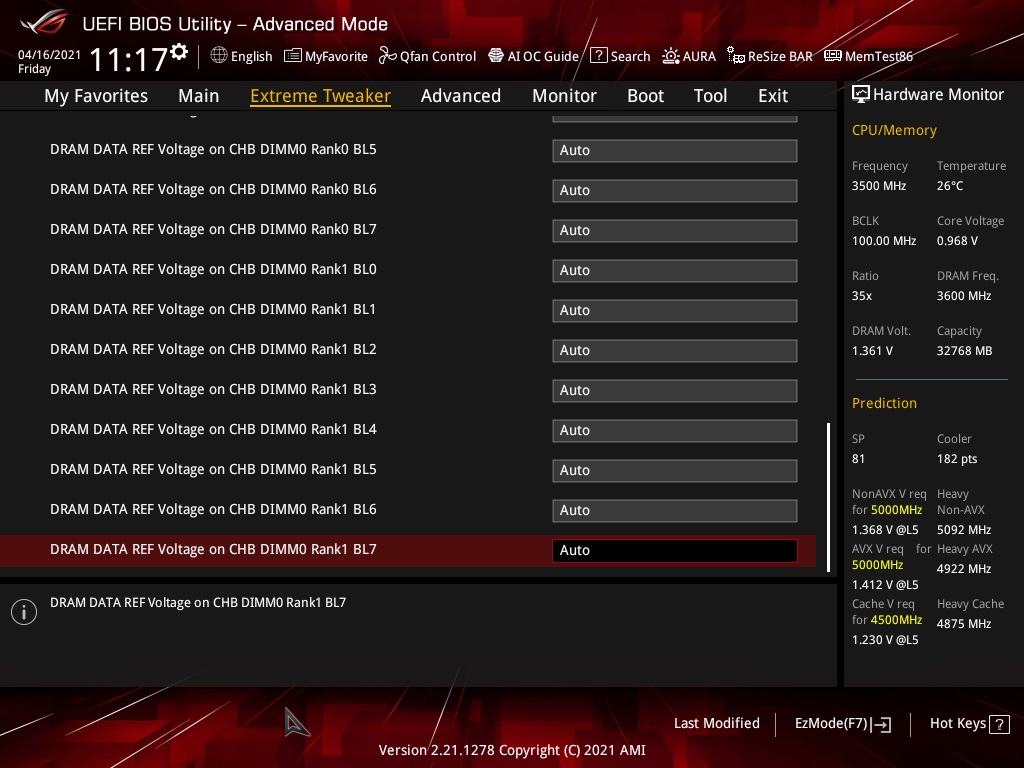This screenshot has width=1024, height=768.
Task: Click the Hardware Monitor display icon
Action: 861,95
